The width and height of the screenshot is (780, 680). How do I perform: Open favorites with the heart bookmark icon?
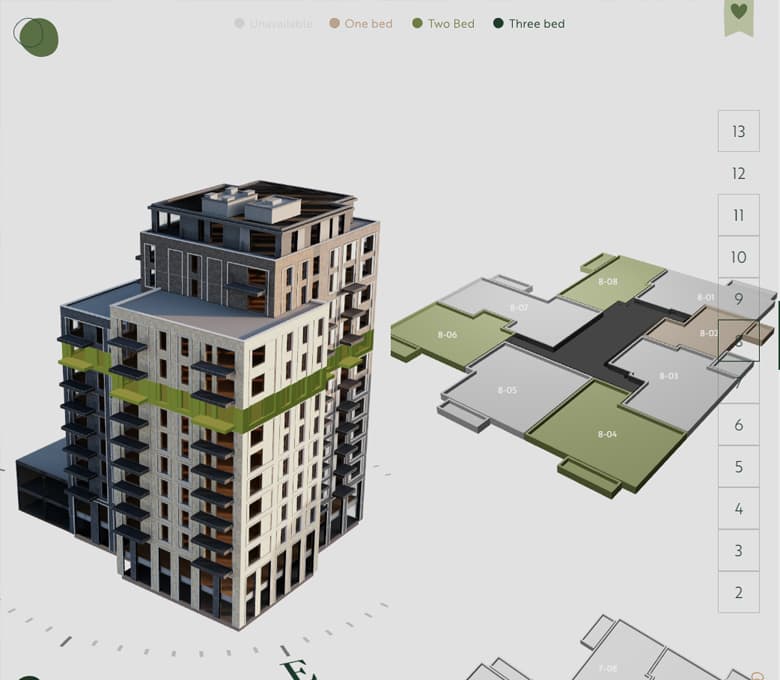pyautogui.click(x=738, y=14)
